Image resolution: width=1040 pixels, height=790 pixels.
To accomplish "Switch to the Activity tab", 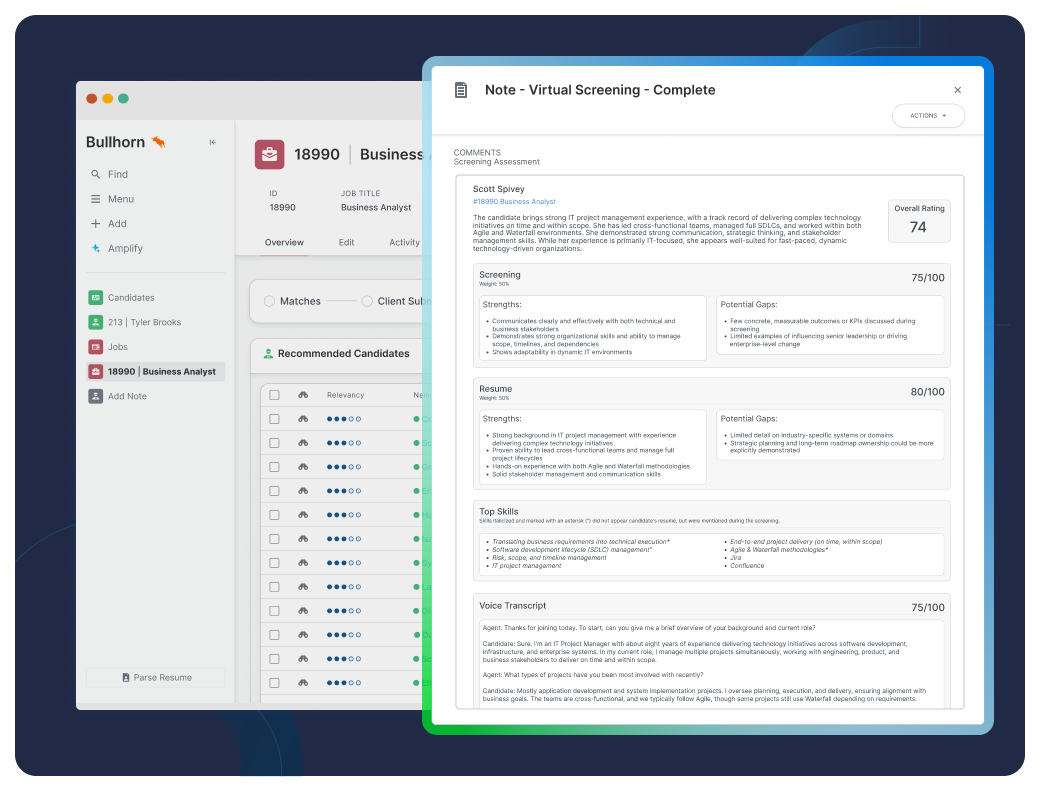I will 405,242.
